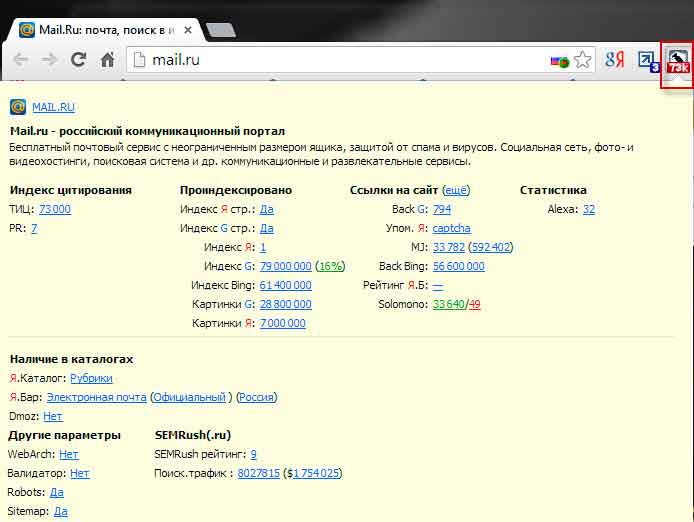Click the Официальный link
This screenshot has width=694, height=522.
[189, 397]
